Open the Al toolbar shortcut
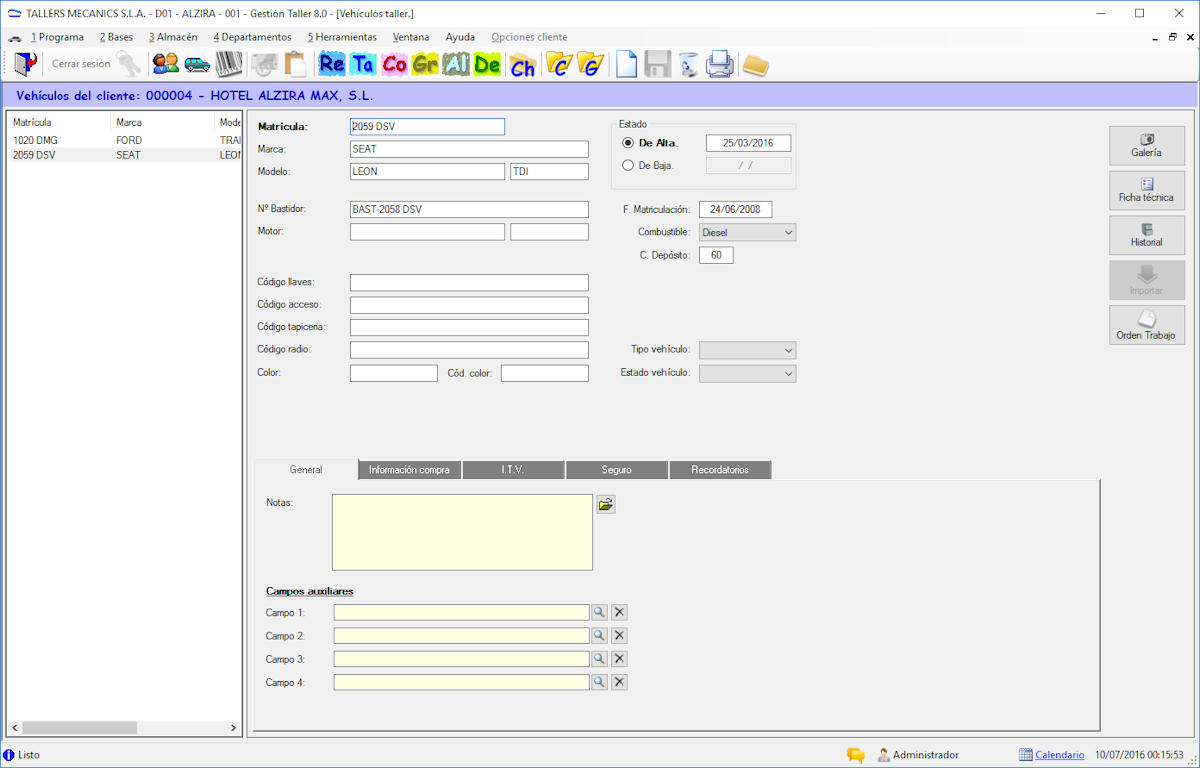 [x=456, y=65]
